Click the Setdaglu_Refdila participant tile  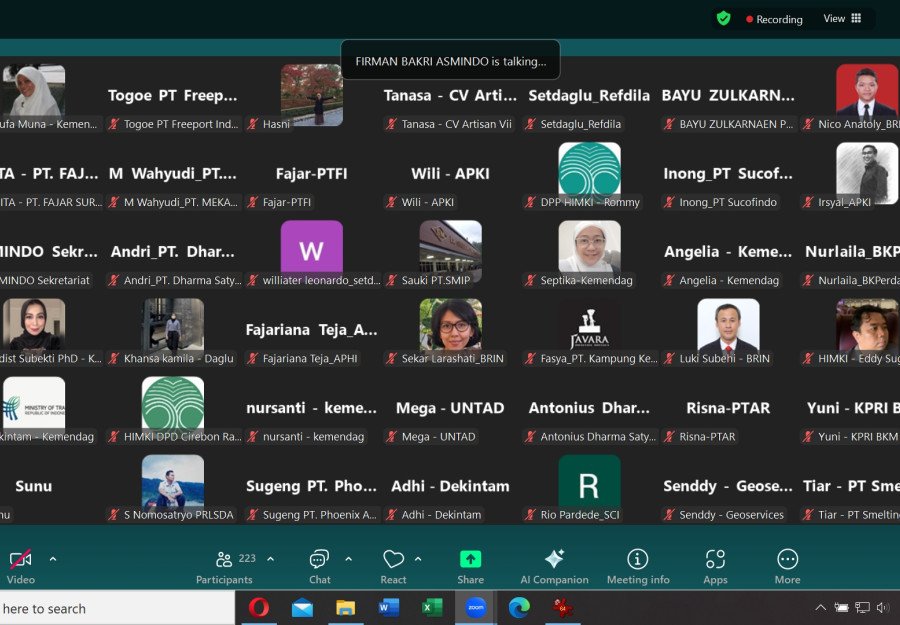tap(589, 95)
